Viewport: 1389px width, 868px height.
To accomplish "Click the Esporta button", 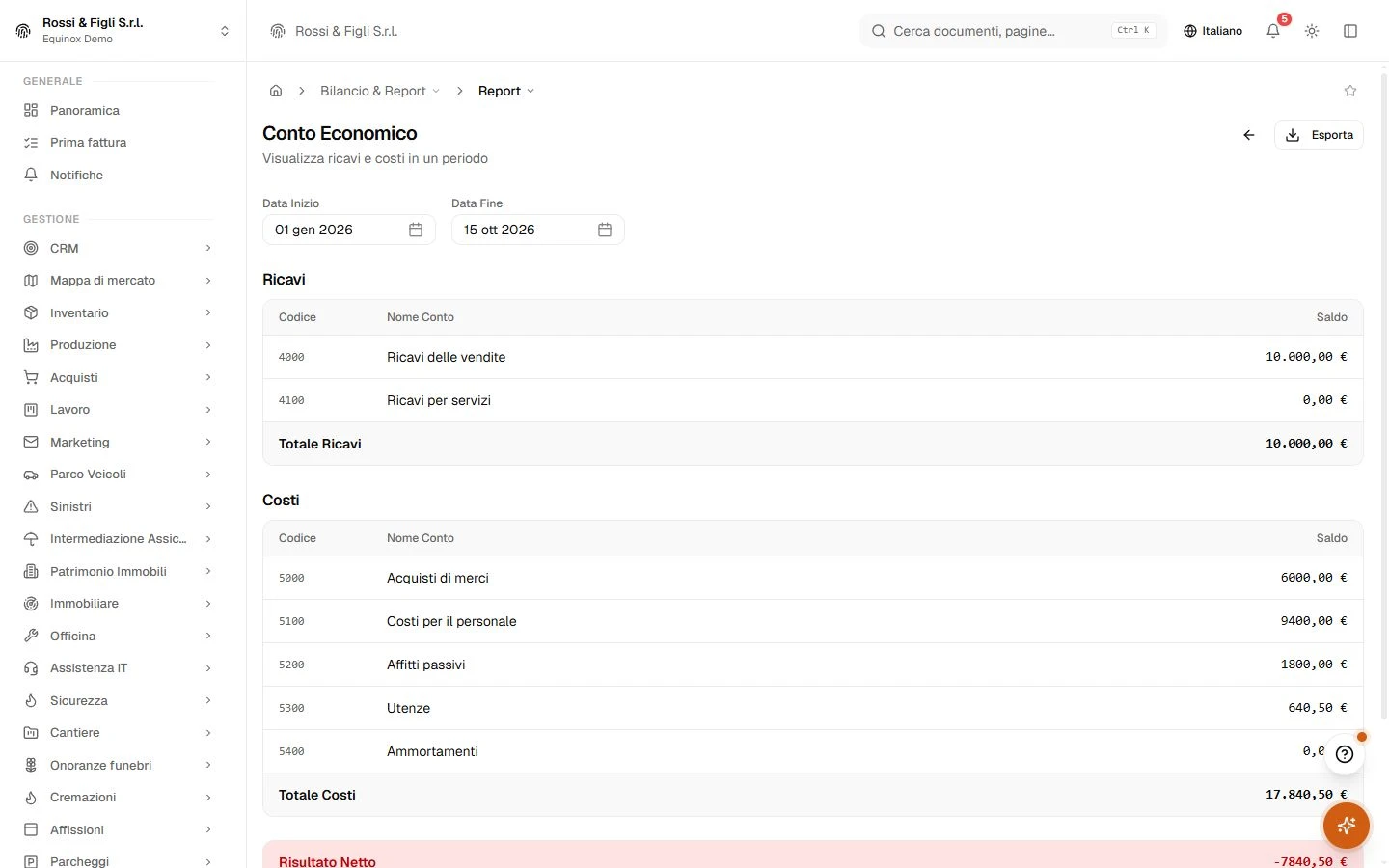I will 1319,135.
